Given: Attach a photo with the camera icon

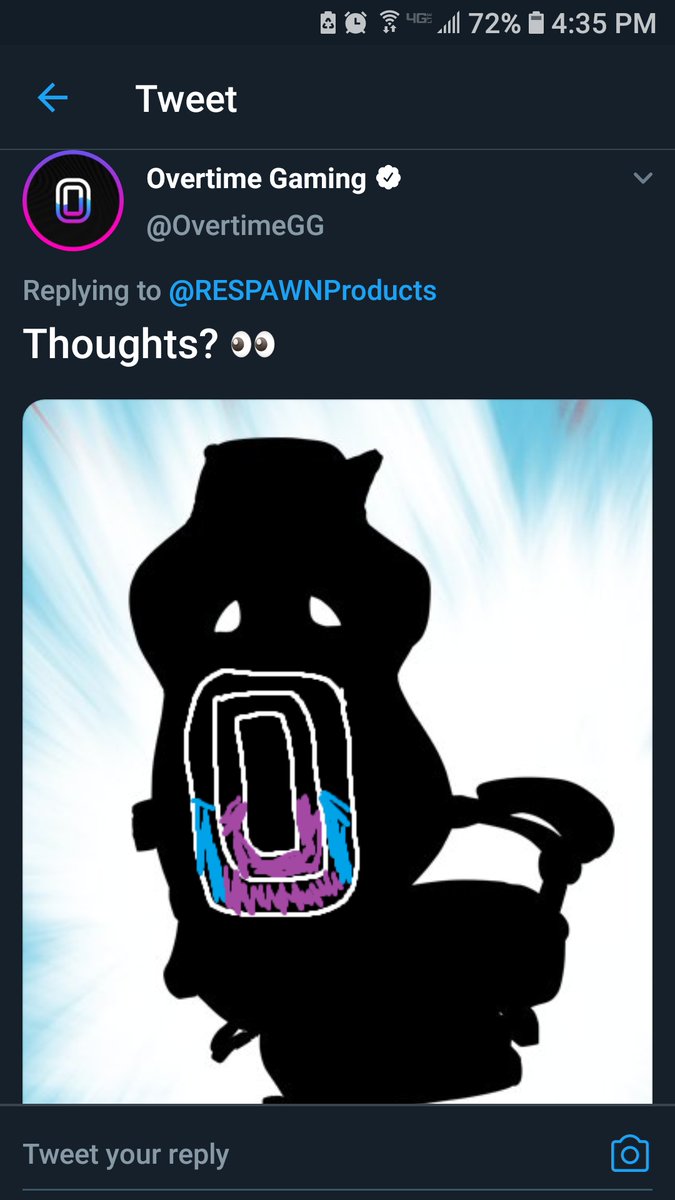Looking at the screenshot, I should [630, 1154].
